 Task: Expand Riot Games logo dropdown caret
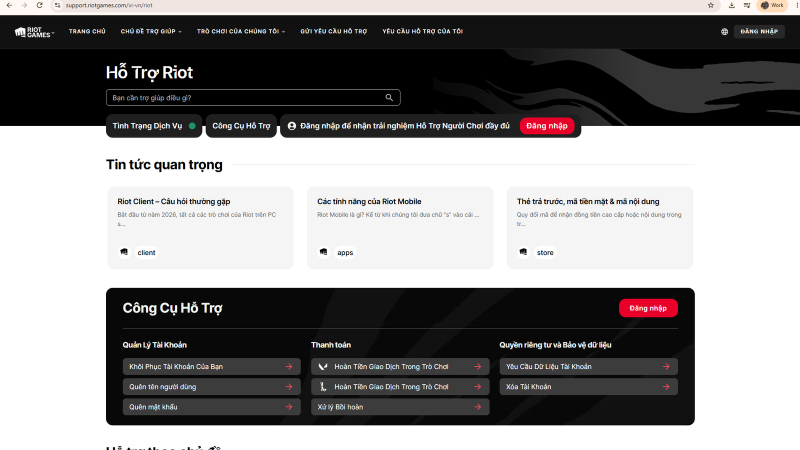click(x=53, y=33)
